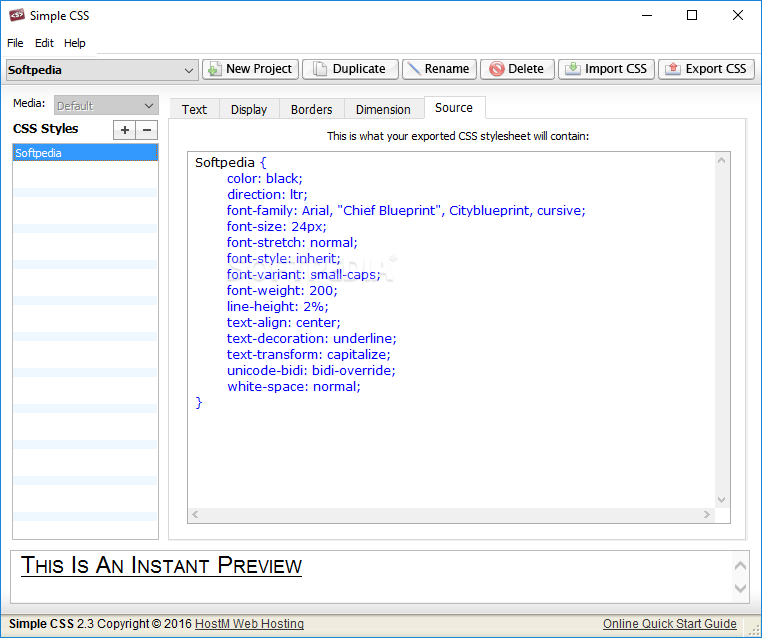Click the Duplicate project button
Image resolution: width=762 pixels, height=638 pixels.
click(x=350, y=69)
